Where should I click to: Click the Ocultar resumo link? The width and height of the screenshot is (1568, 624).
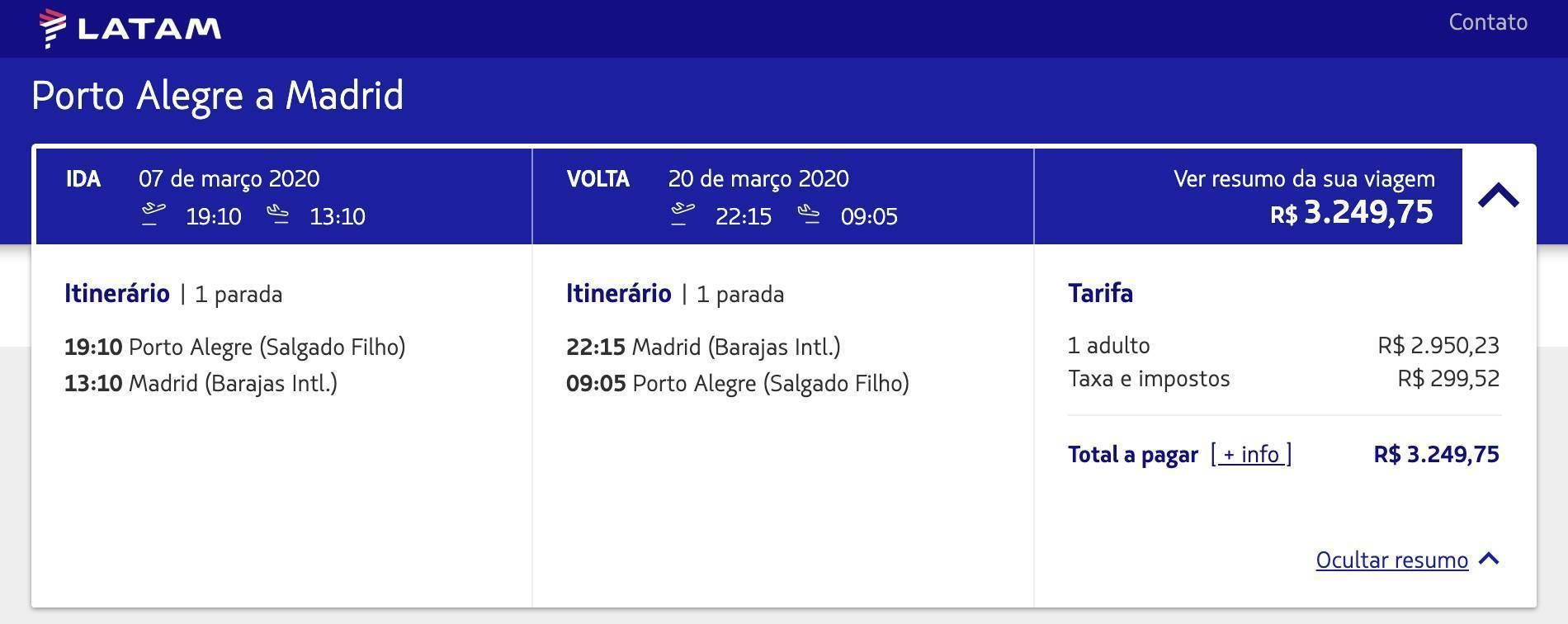coord(1391,560)
